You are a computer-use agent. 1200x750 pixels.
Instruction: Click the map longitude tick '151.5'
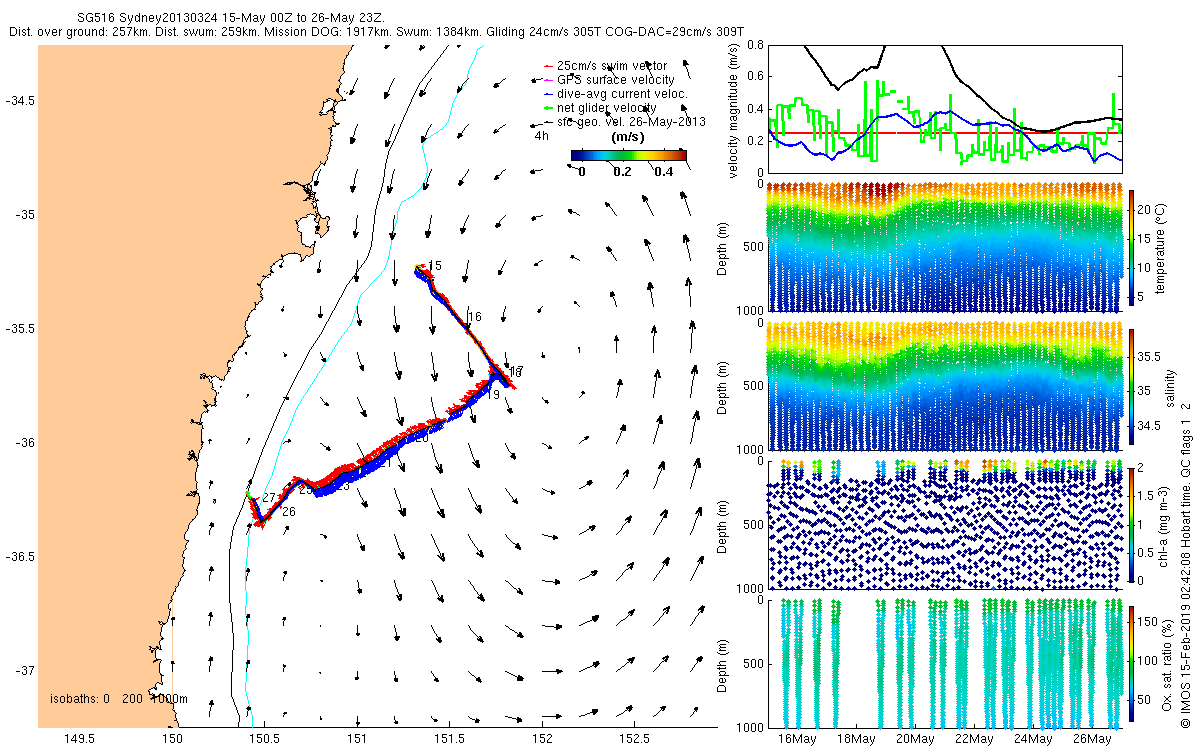pyautogui.click(x=449, y=739)
